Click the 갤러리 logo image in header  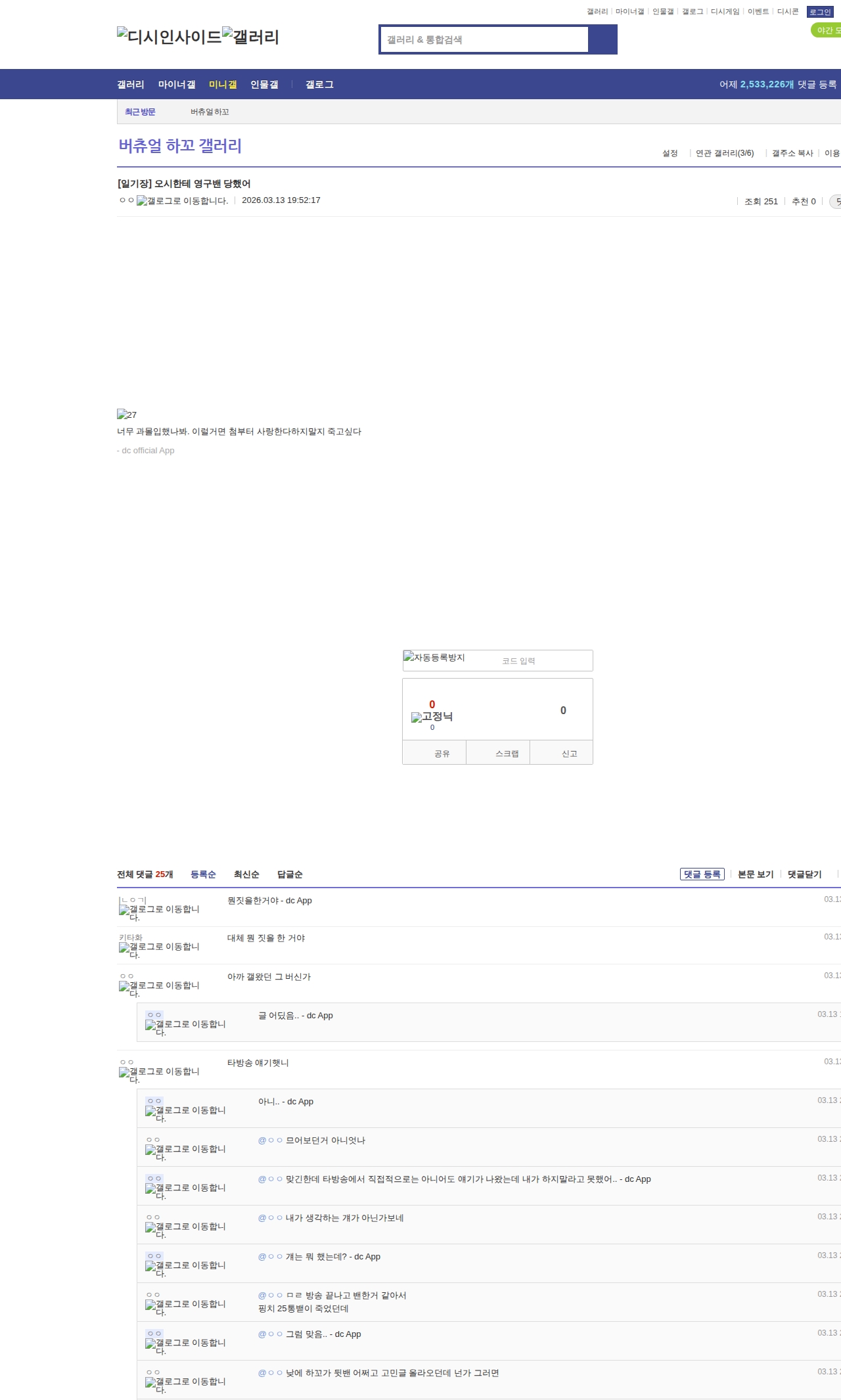pos(250,36)
